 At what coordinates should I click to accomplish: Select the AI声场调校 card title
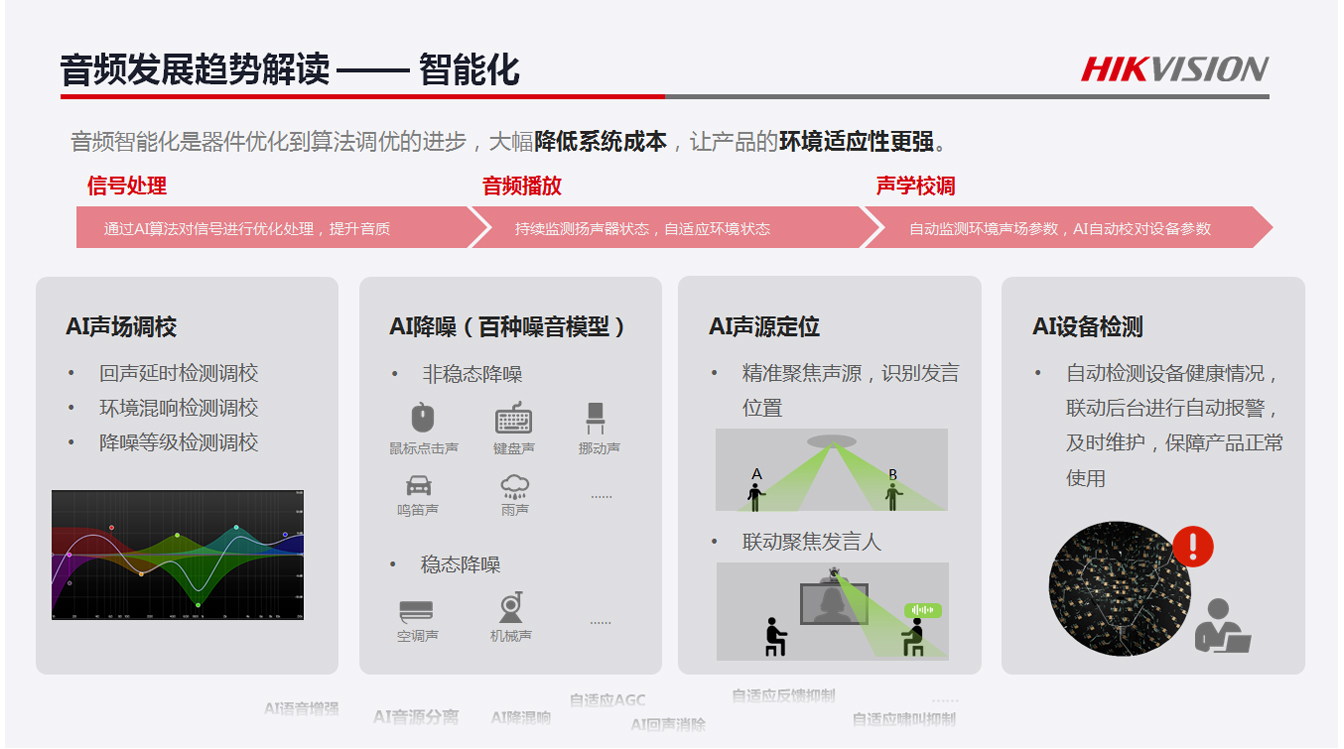[121, 327]
